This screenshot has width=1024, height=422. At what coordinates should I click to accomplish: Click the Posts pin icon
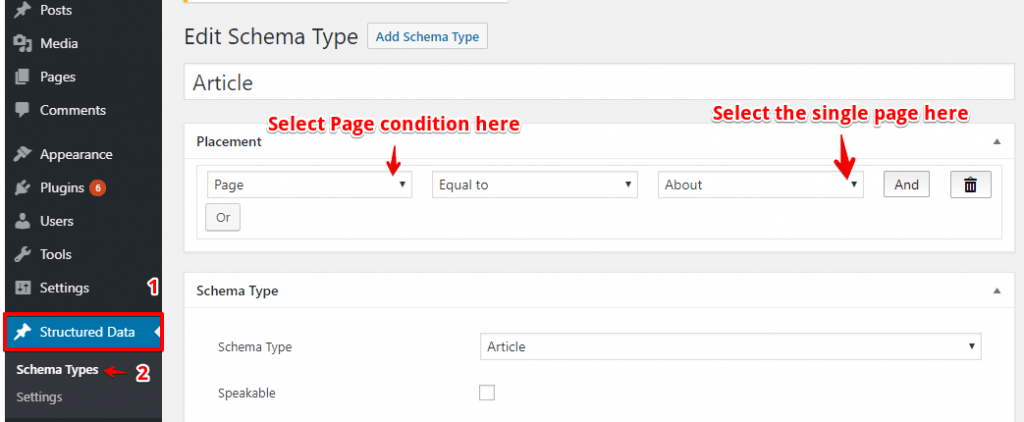pos(23,10)
